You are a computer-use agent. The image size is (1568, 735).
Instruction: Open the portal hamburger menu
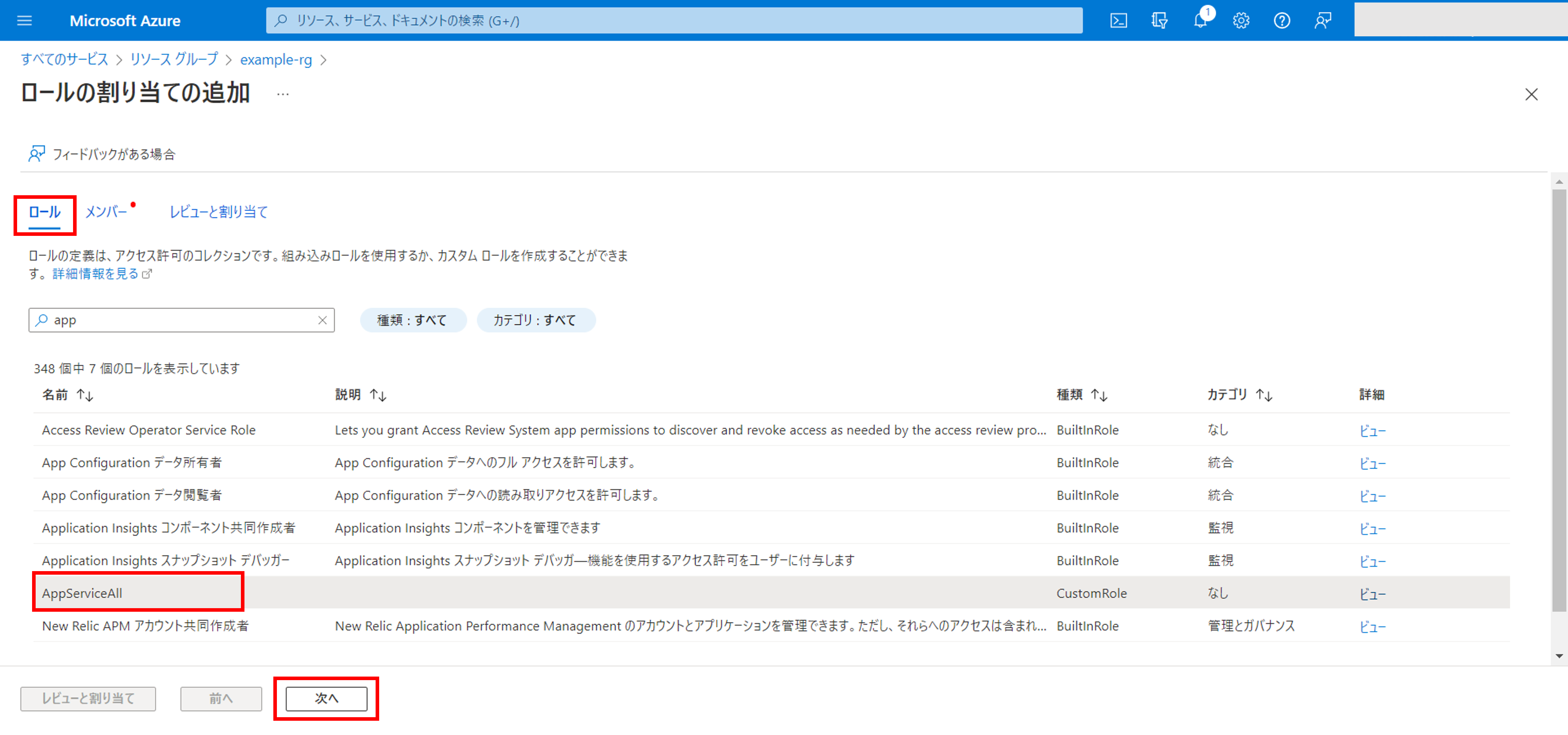[24, 20]
